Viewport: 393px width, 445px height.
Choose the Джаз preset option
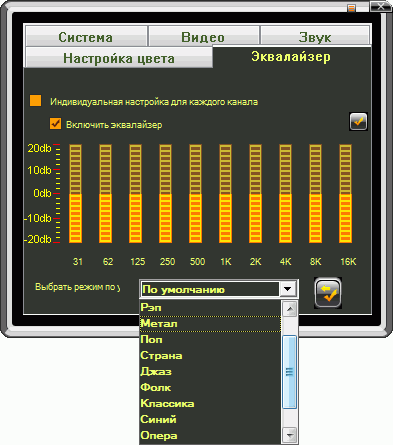coord(210,372)
